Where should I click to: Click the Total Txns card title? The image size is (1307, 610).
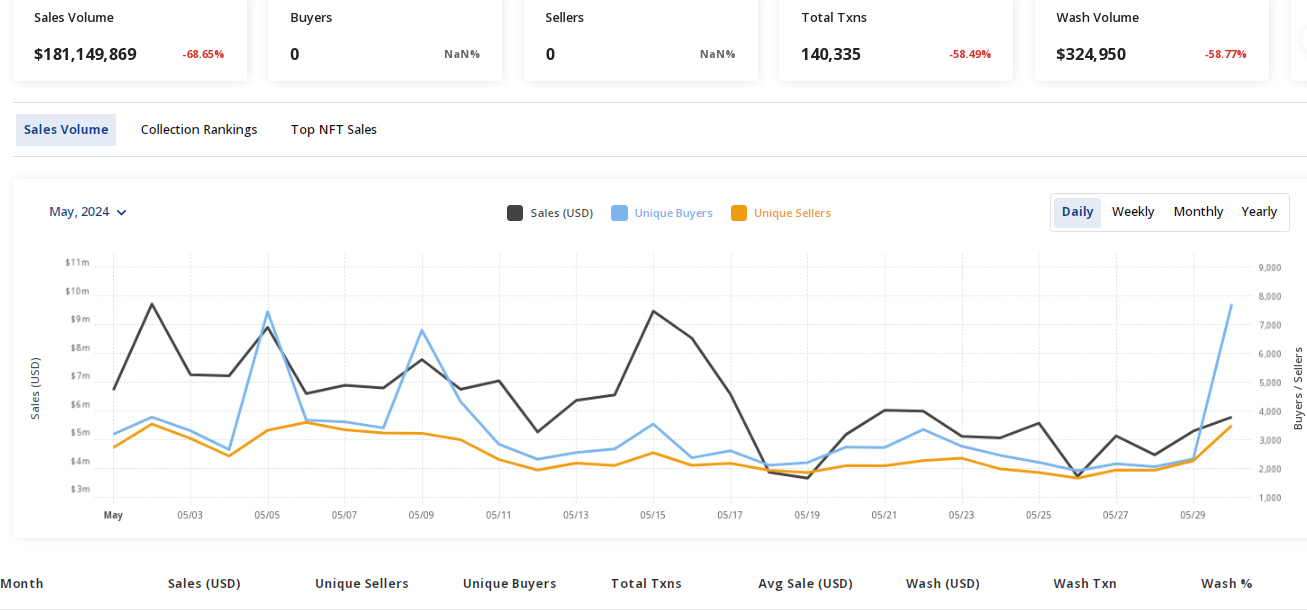(x=834, y=18)
